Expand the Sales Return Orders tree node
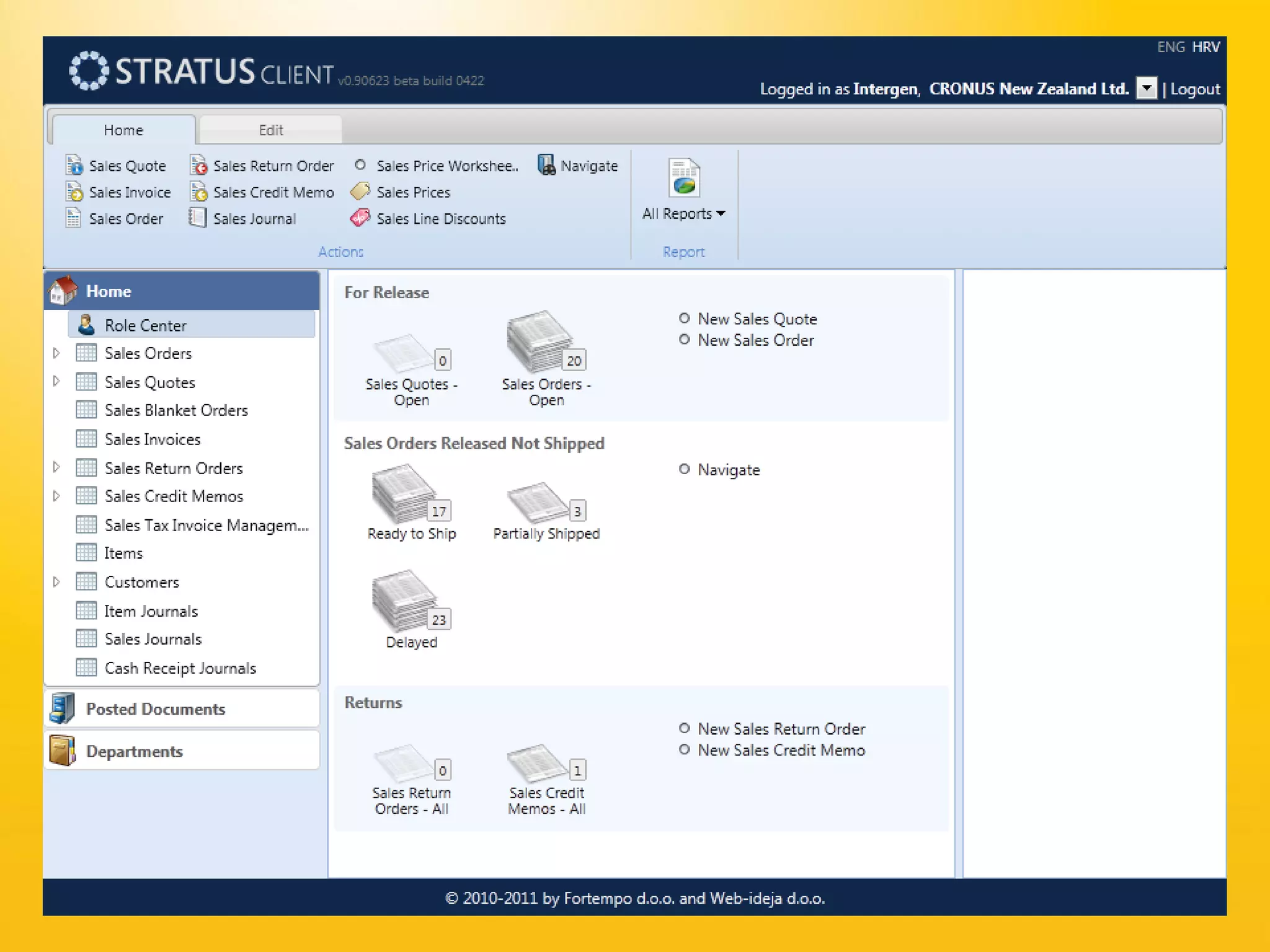1270x952 pixels. (x=56, y=467)
